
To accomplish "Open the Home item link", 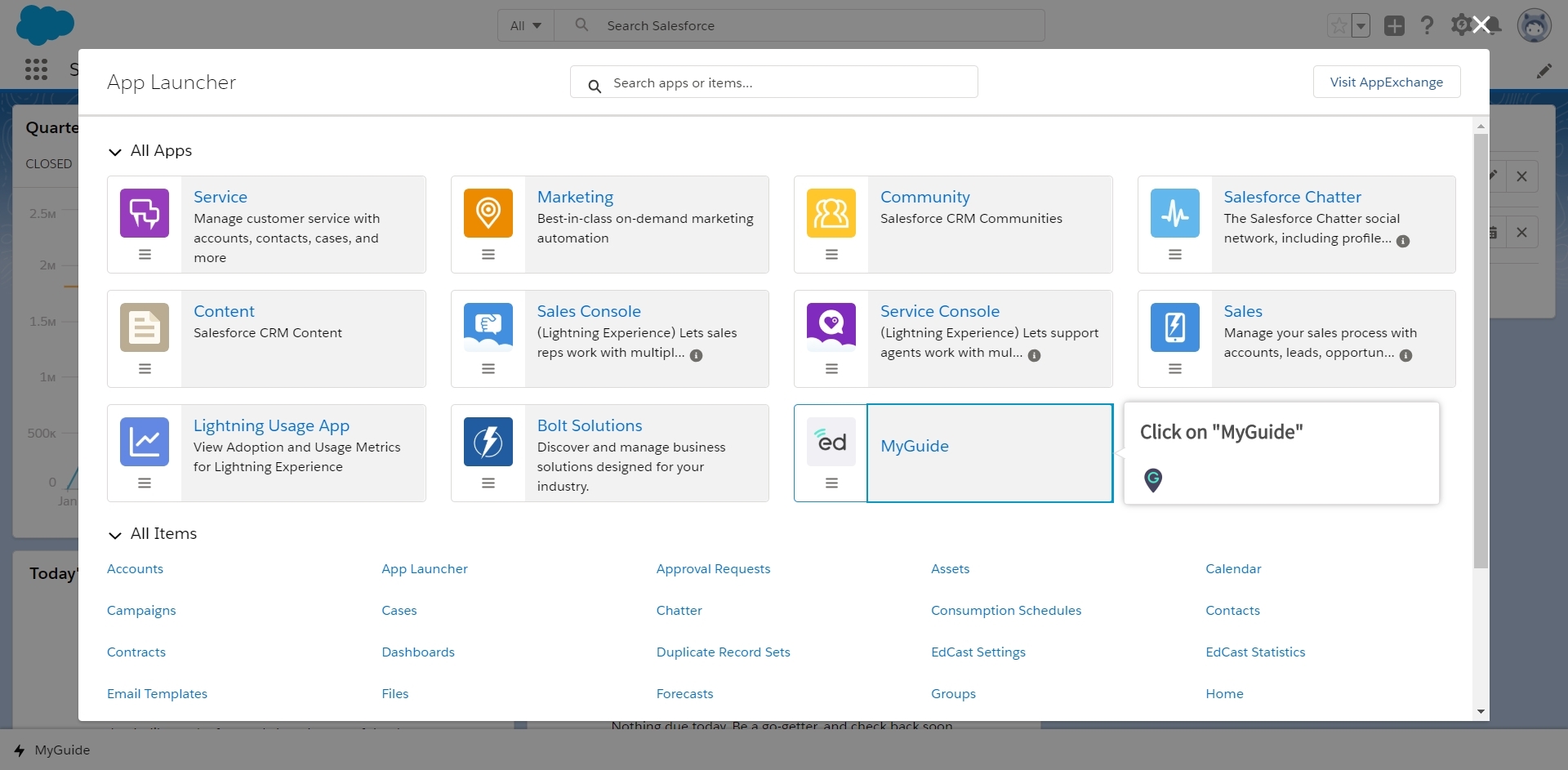I will click(x=1224, y=693).
